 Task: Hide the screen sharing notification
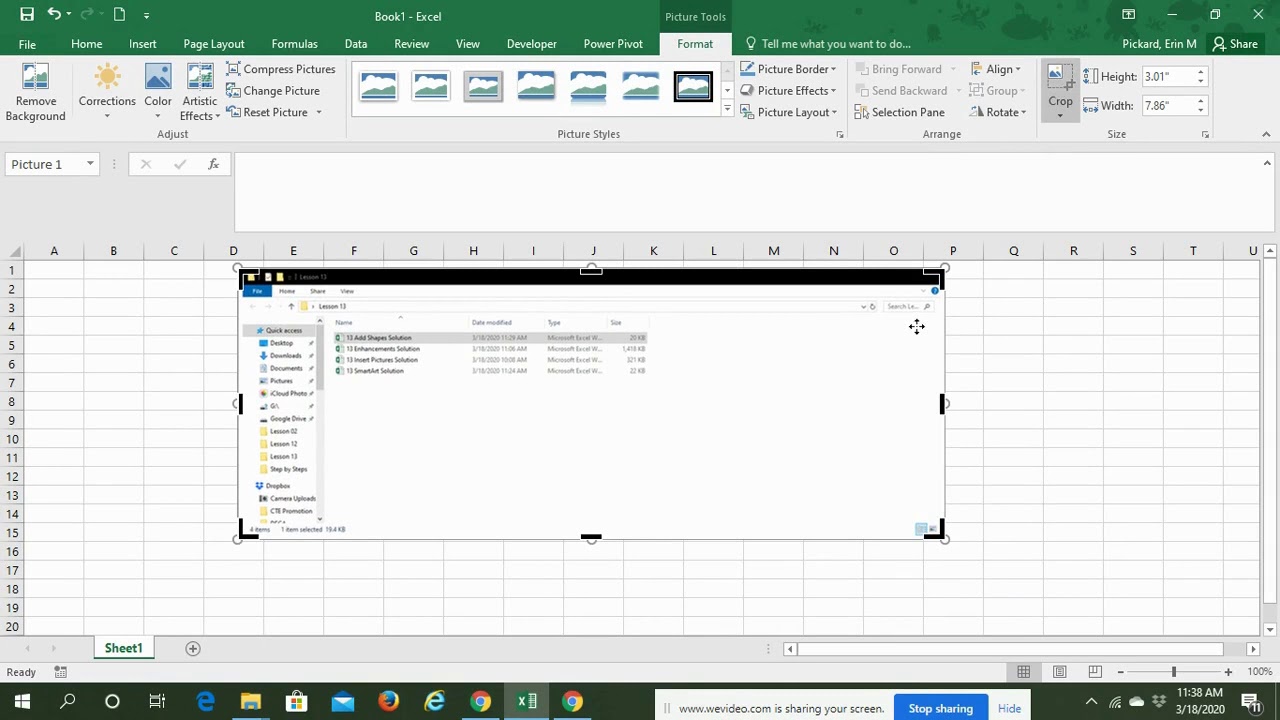(1009, 708)
